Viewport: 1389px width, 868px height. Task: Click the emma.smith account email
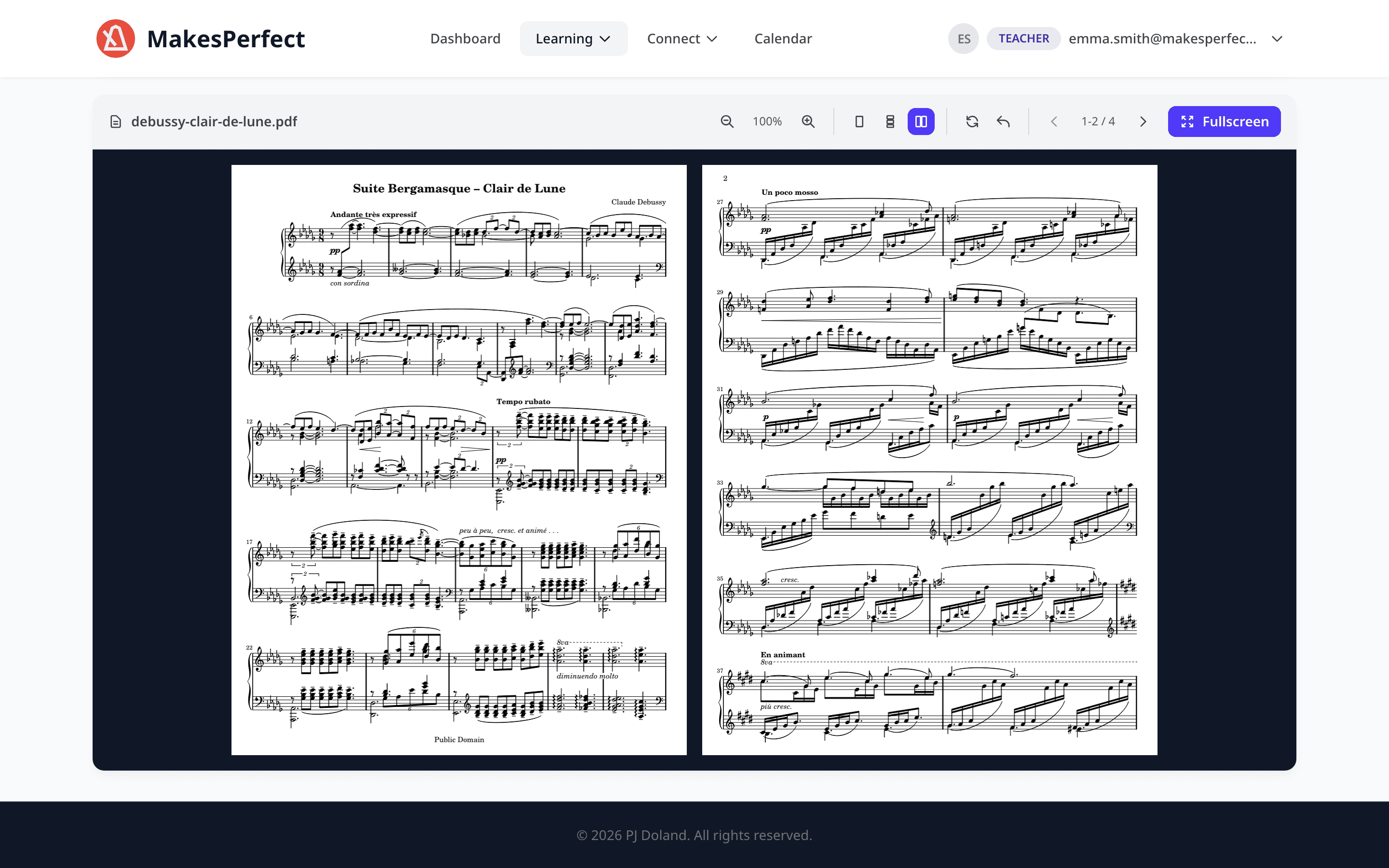pyautogui.click(x=1162, y=39)
